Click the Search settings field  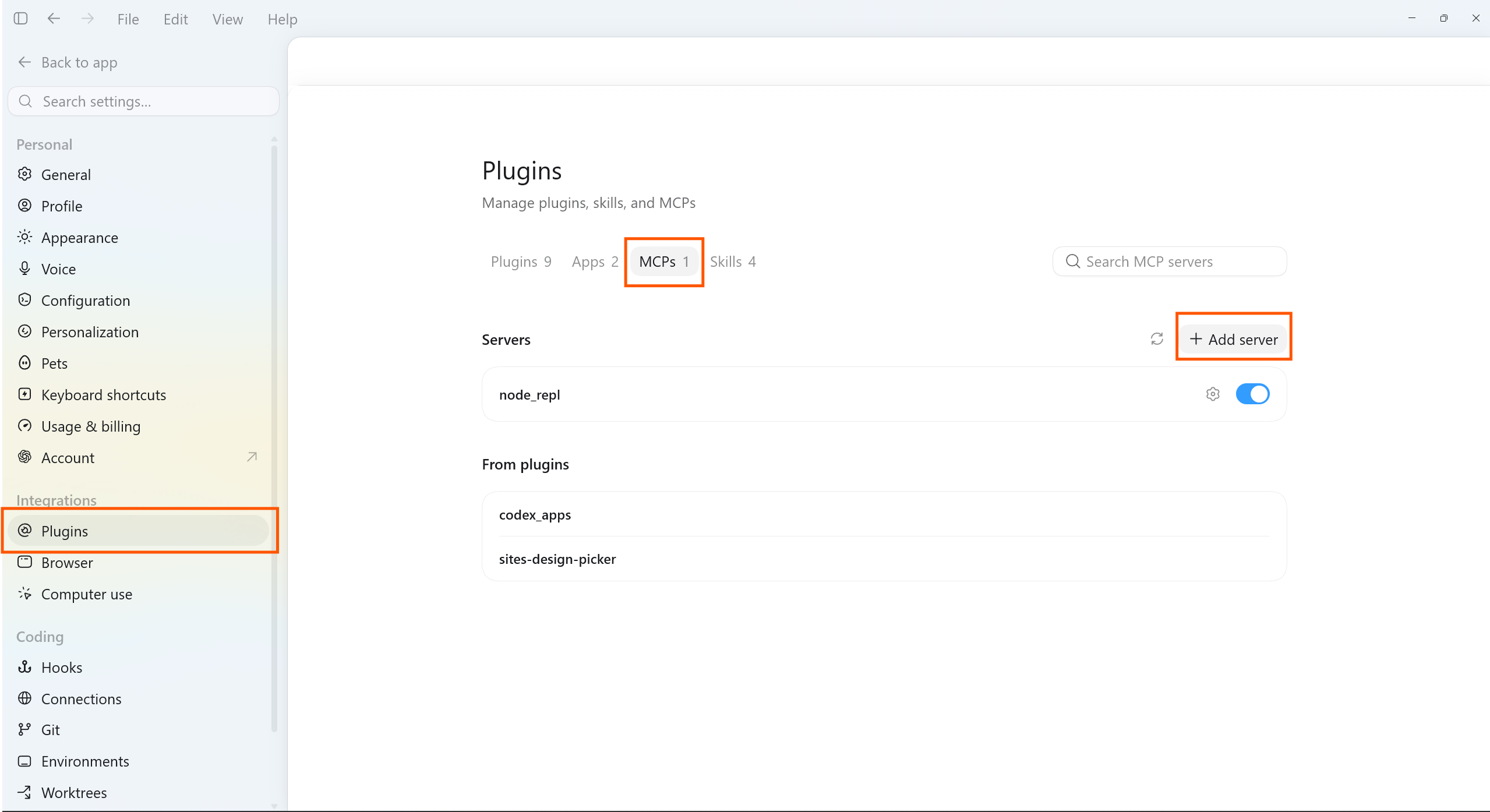pos(143,101)
